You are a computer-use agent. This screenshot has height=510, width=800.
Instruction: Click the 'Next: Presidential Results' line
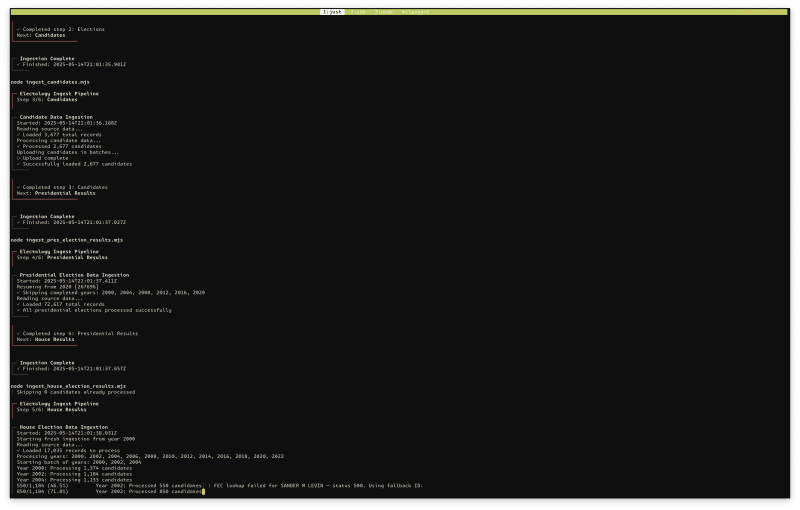click(56, 193)
